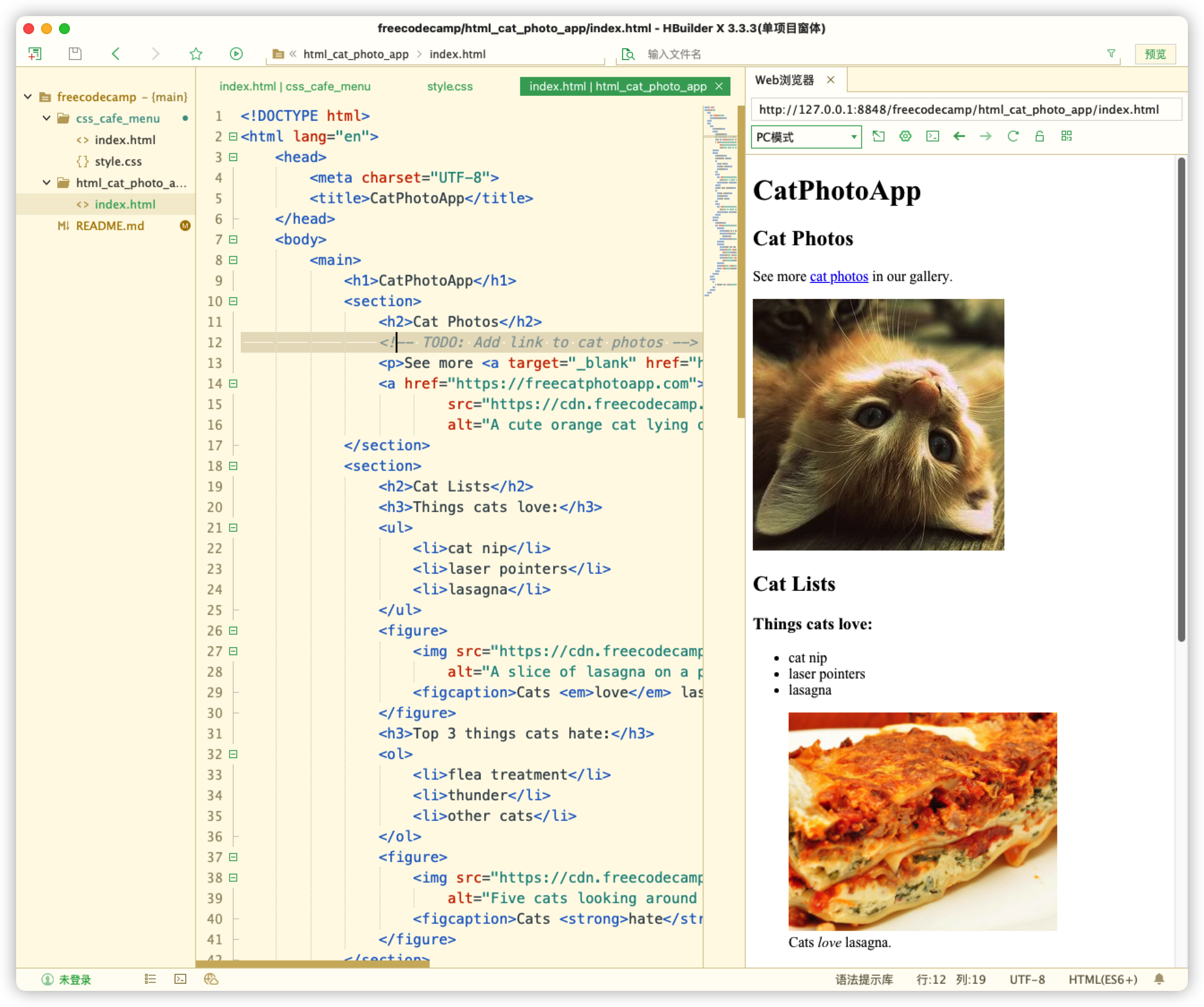The image size is (1204, 1007).
Task: Click the index.html breadcrumb segment
Action: 457,55
